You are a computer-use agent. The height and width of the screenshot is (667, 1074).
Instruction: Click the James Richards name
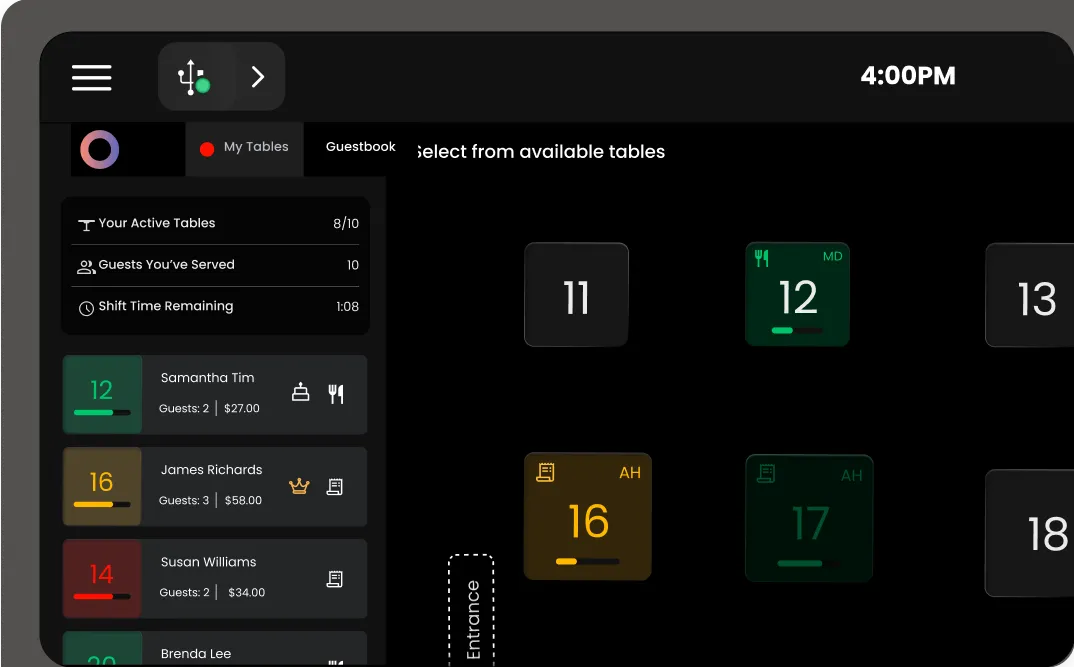(212, 470)
